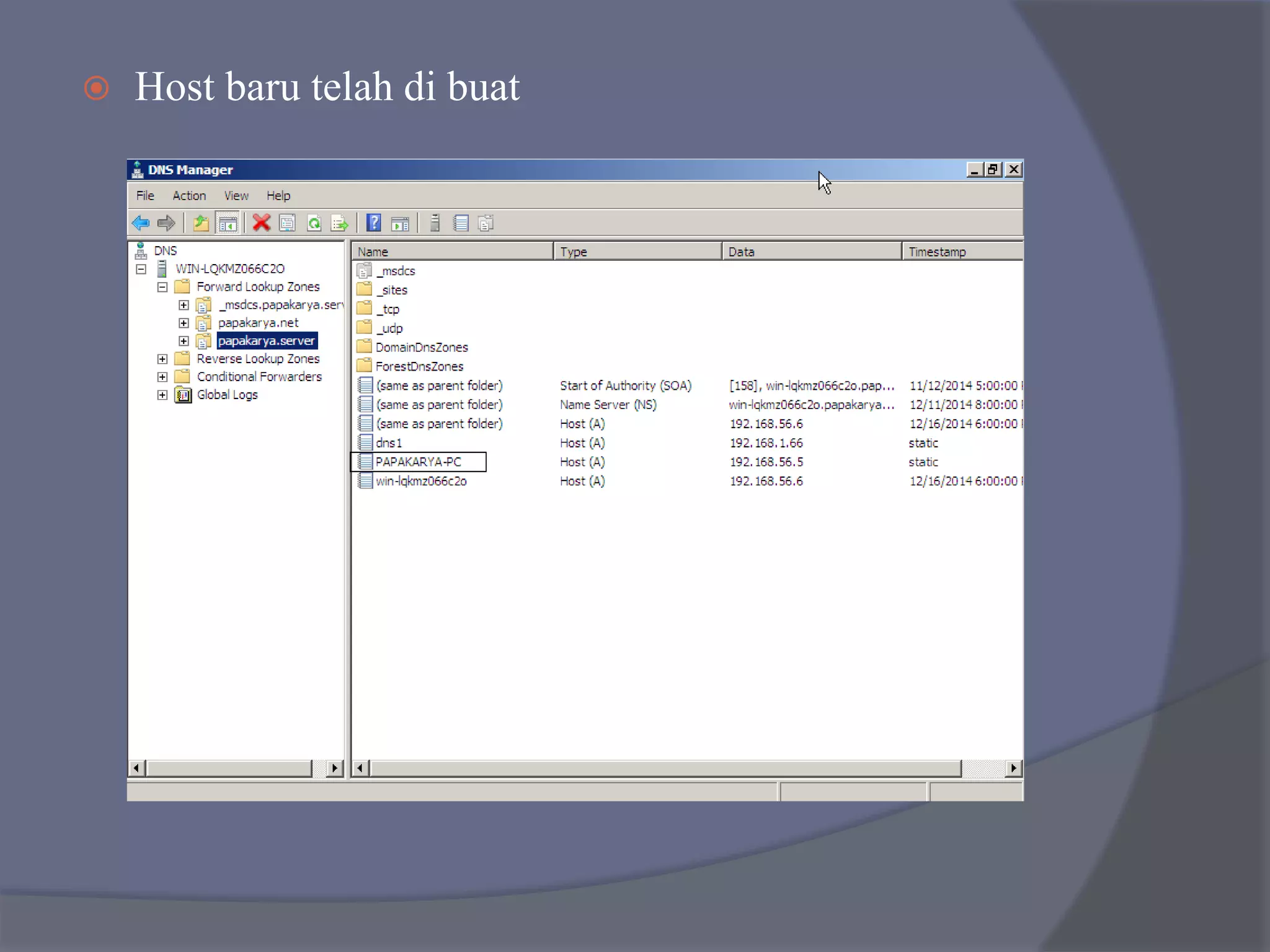This screenshot has width=1270, height=952.
Task: Click the _sites folder icon
Action: [x=365, y=289]
